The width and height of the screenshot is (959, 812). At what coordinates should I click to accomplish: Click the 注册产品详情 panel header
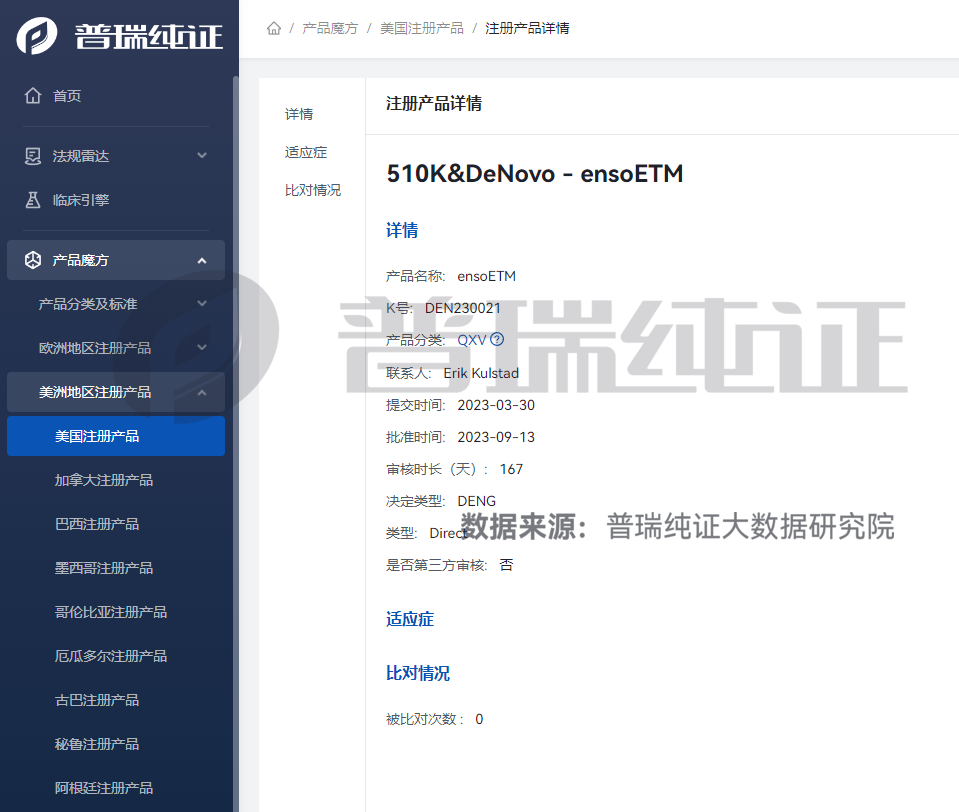[x=434, y=104]
